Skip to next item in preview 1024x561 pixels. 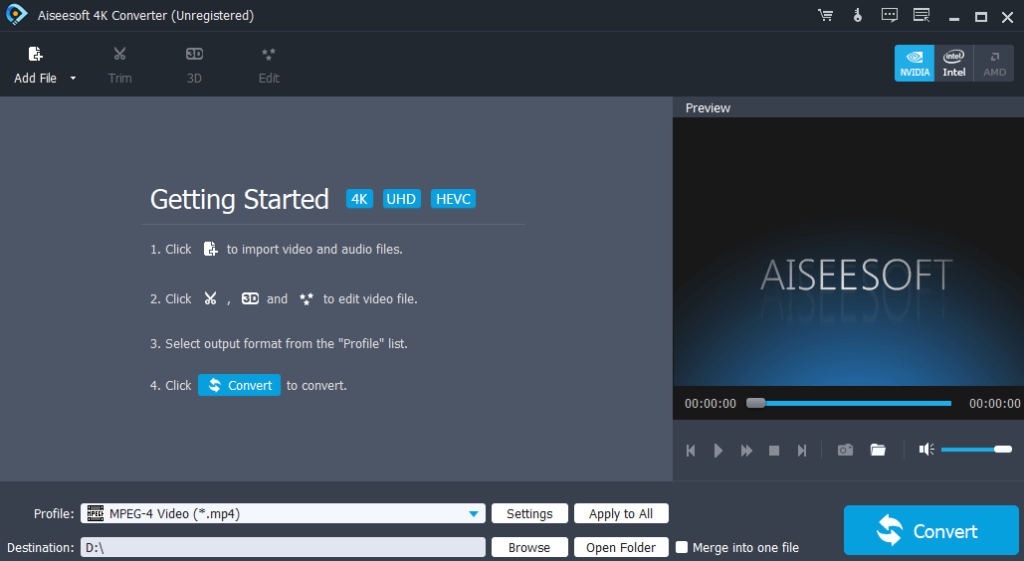pos(802,451)
